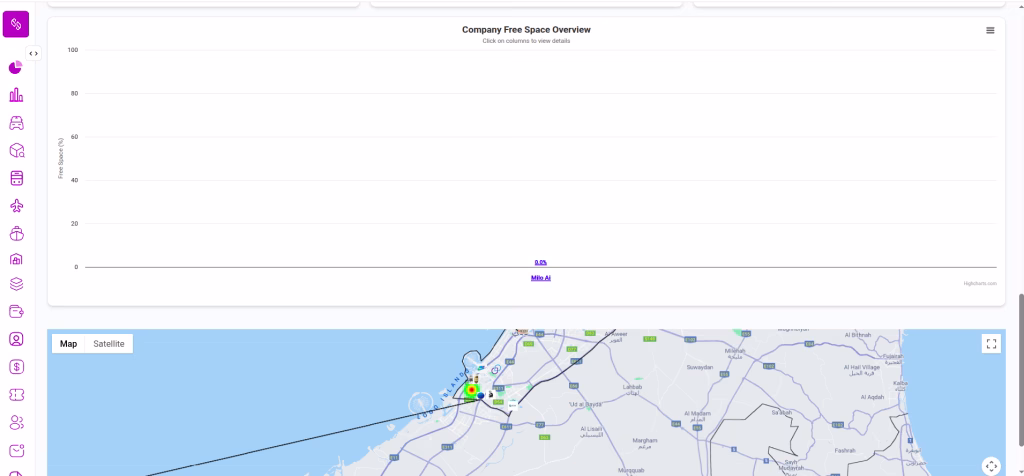Click the white logo marker near E311 junction

pos(513,405)
